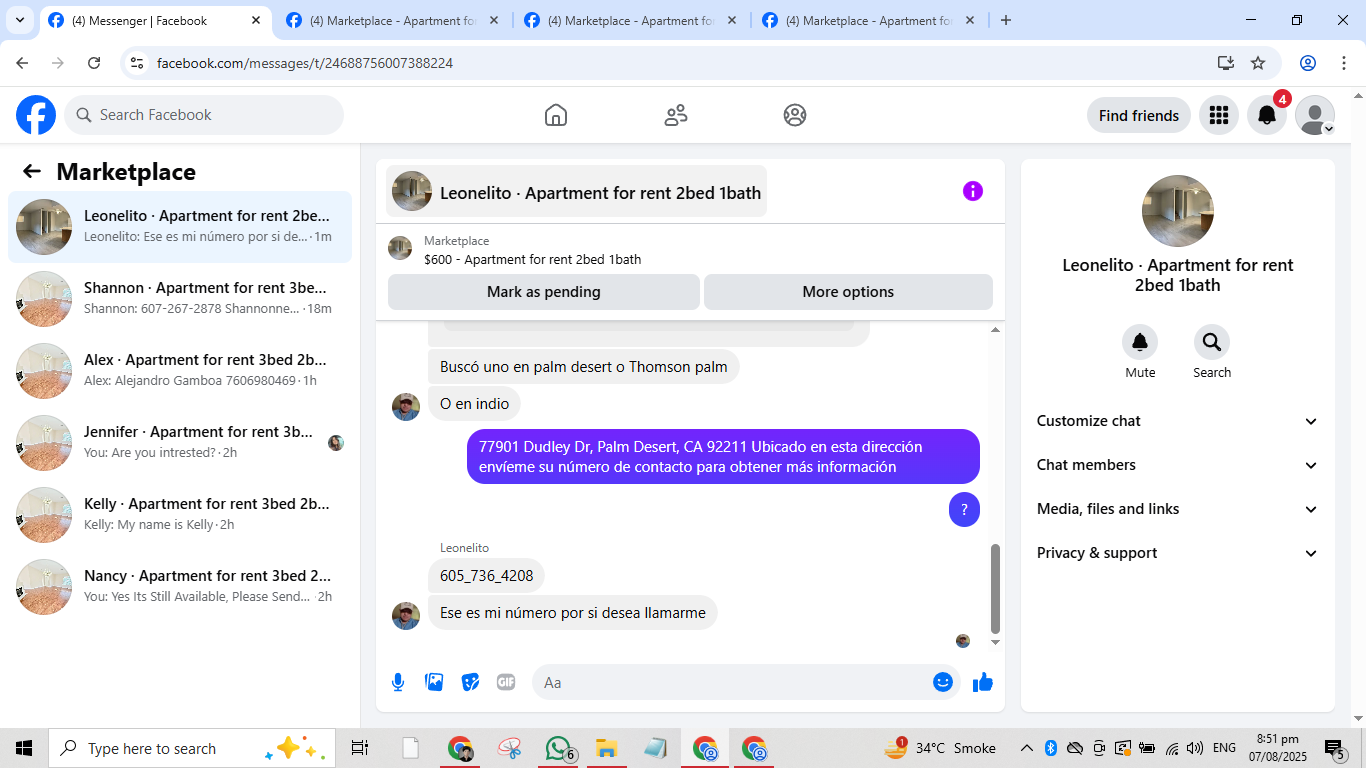Click install app icon in address bar

pyautogui.click(x=1226, y=63)
